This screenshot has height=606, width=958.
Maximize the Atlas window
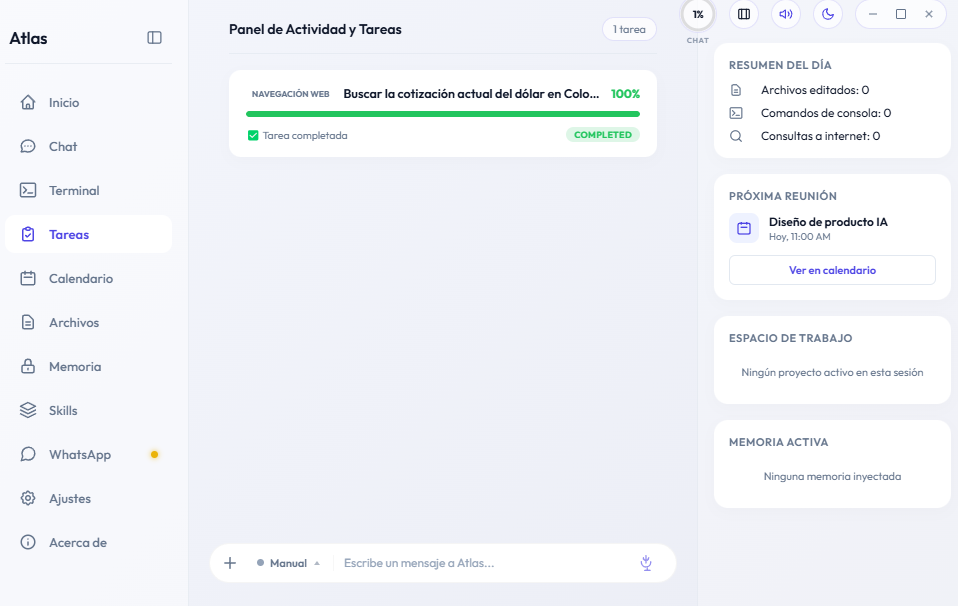(901, 14)
